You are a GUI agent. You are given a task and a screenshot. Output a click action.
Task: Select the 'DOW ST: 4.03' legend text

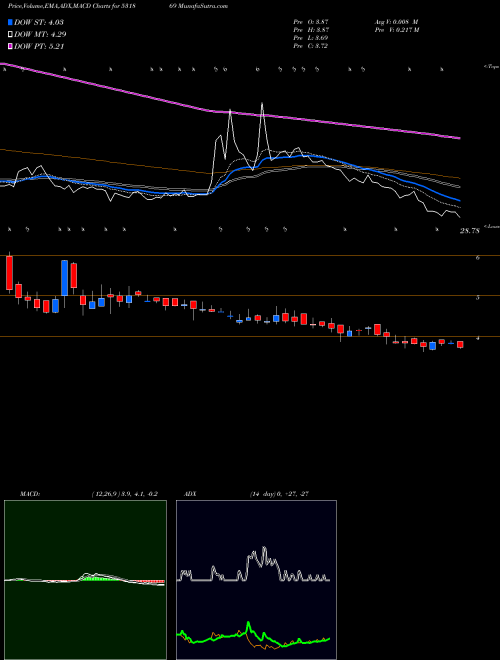click(x=39, y=22)
